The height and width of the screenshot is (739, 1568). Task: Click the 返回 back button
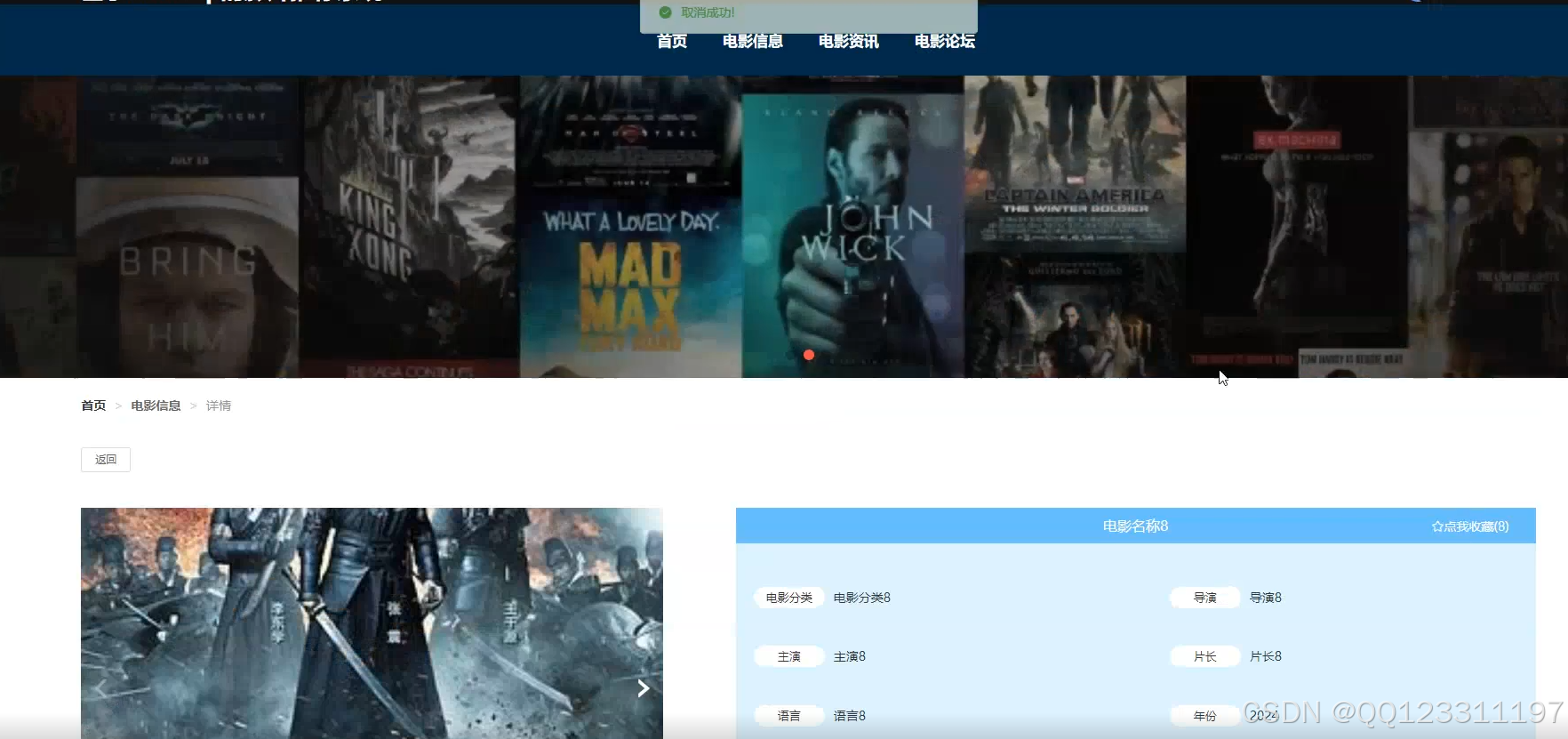point(106,460)
